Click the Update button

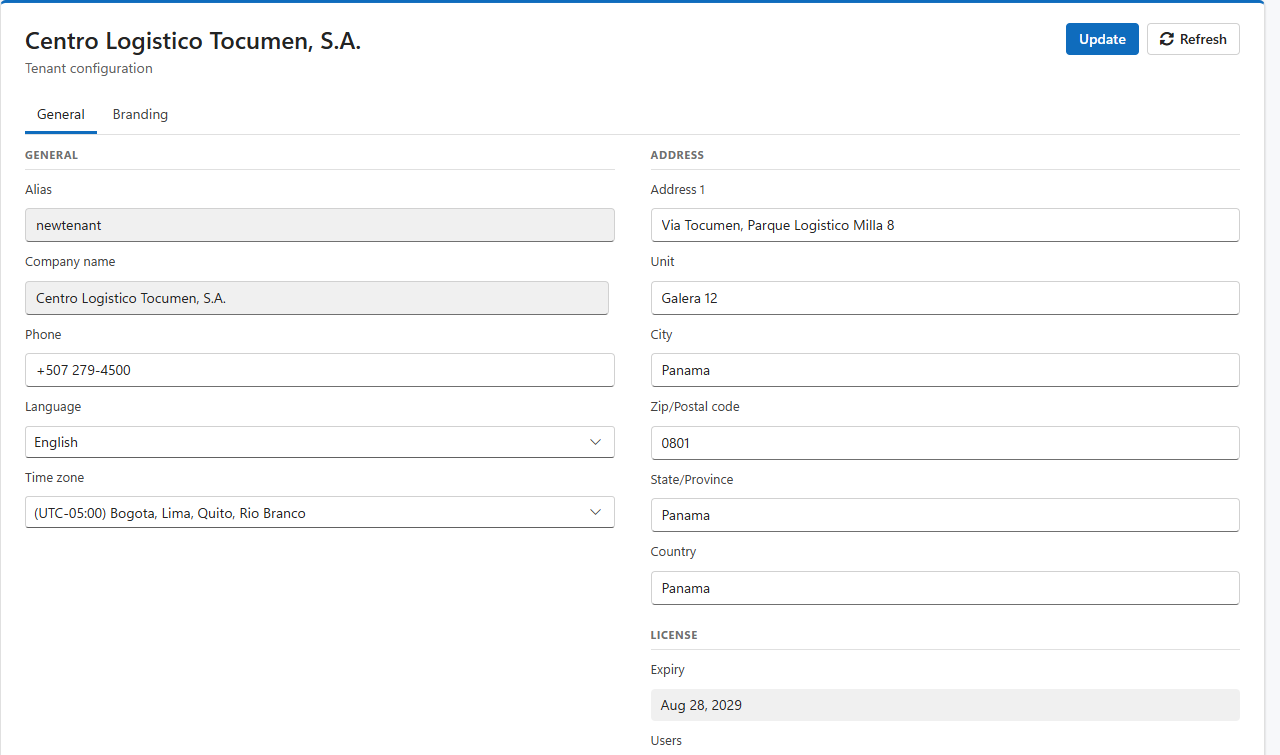tap(1102, 39)
